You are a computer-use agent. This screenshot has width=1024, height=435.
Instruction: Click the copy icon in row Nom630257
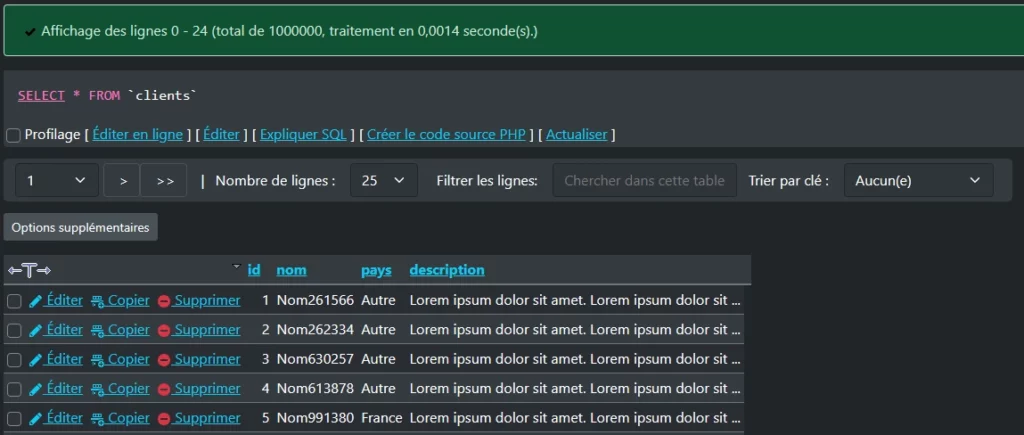98,360
